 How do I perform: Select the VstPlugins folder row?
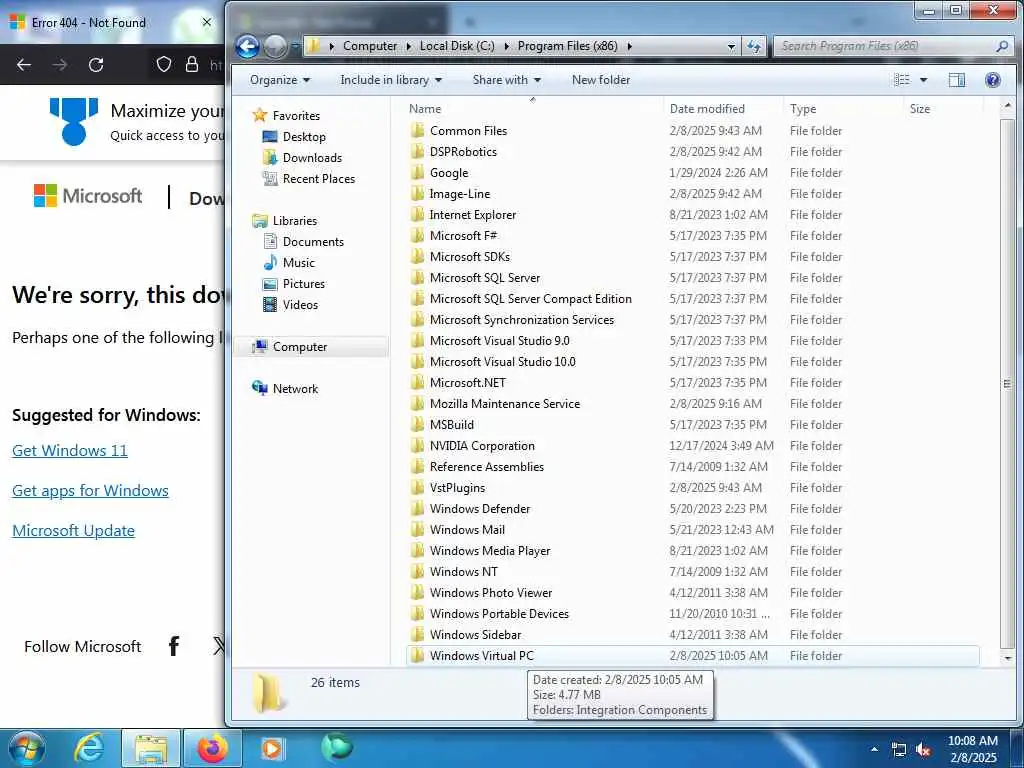(692, 488)
